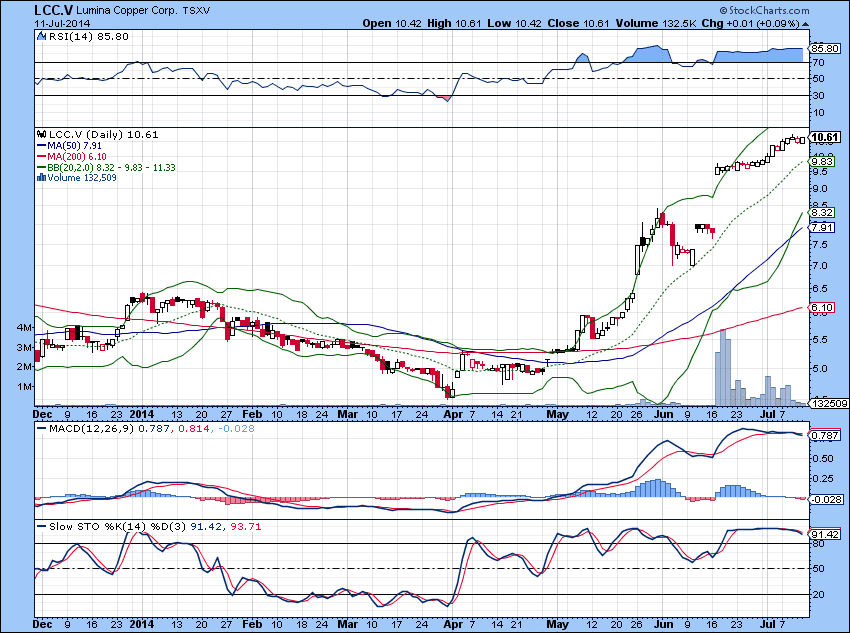850x633 pixels.
Task: Click the Low 10.42 value in the header
Action: [513, 23]
